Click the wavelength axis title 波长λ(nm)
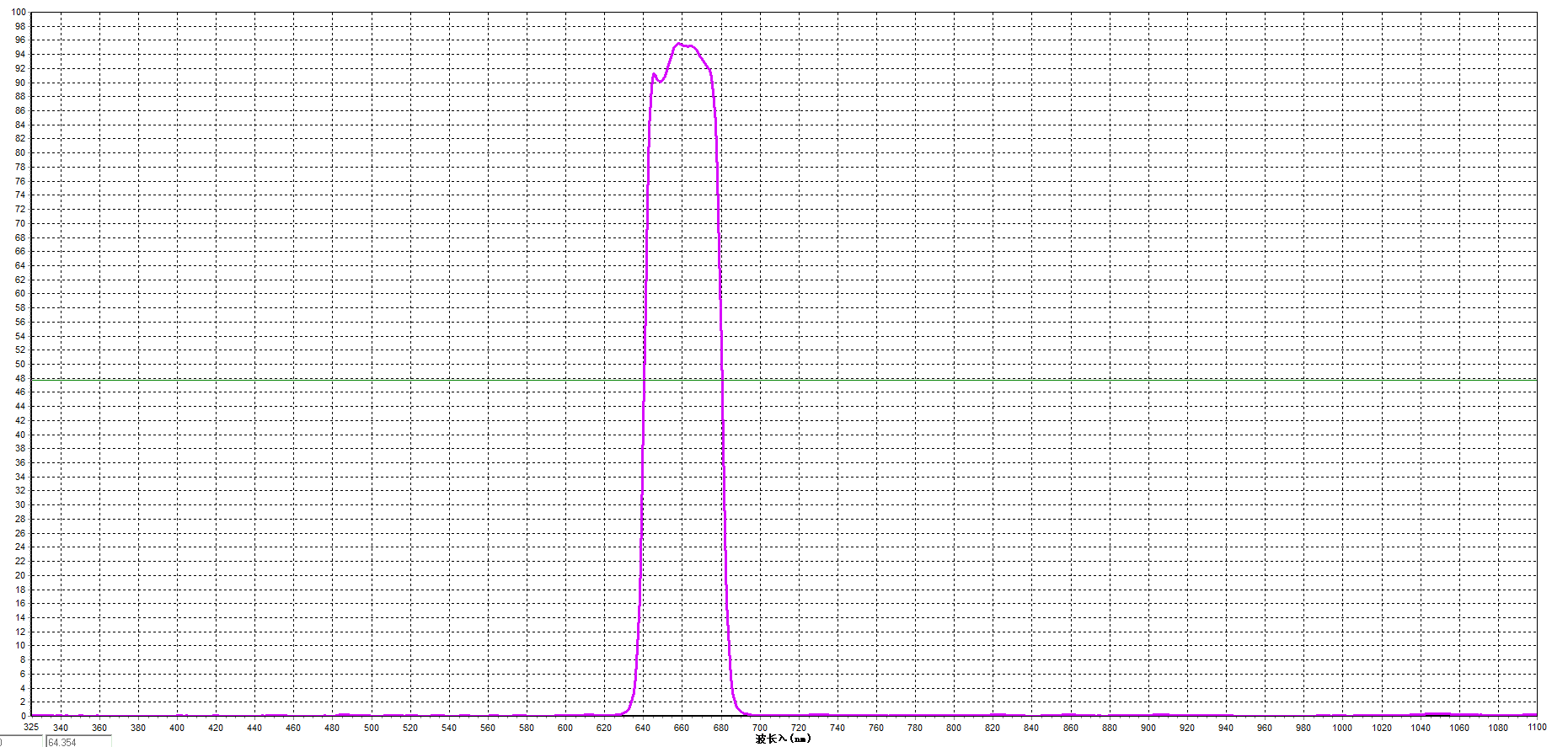 coord(783,739)
